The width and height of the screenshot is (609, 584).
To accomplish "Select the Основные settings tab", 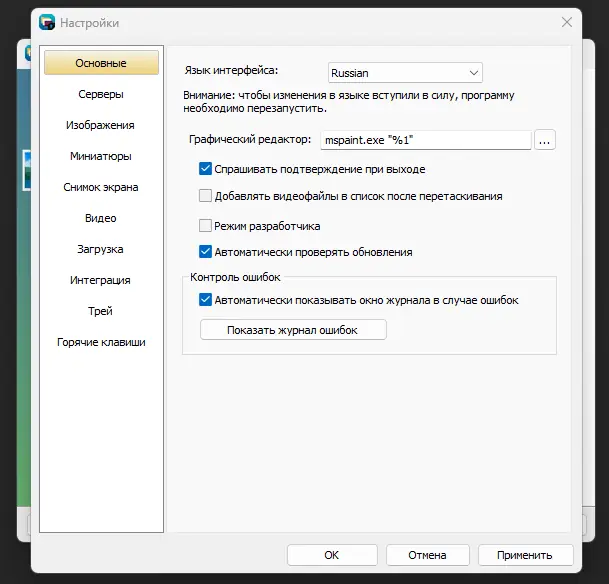I will pyautogui.click(x=101, y=63).
